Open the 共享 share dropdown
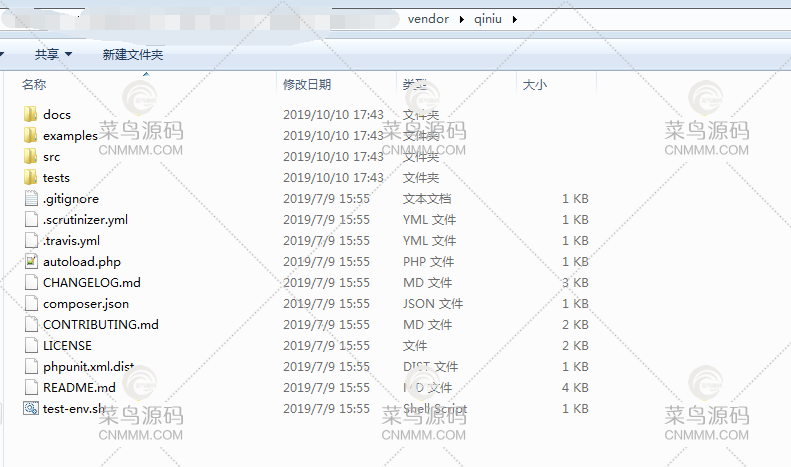 [x=53, y=54]
